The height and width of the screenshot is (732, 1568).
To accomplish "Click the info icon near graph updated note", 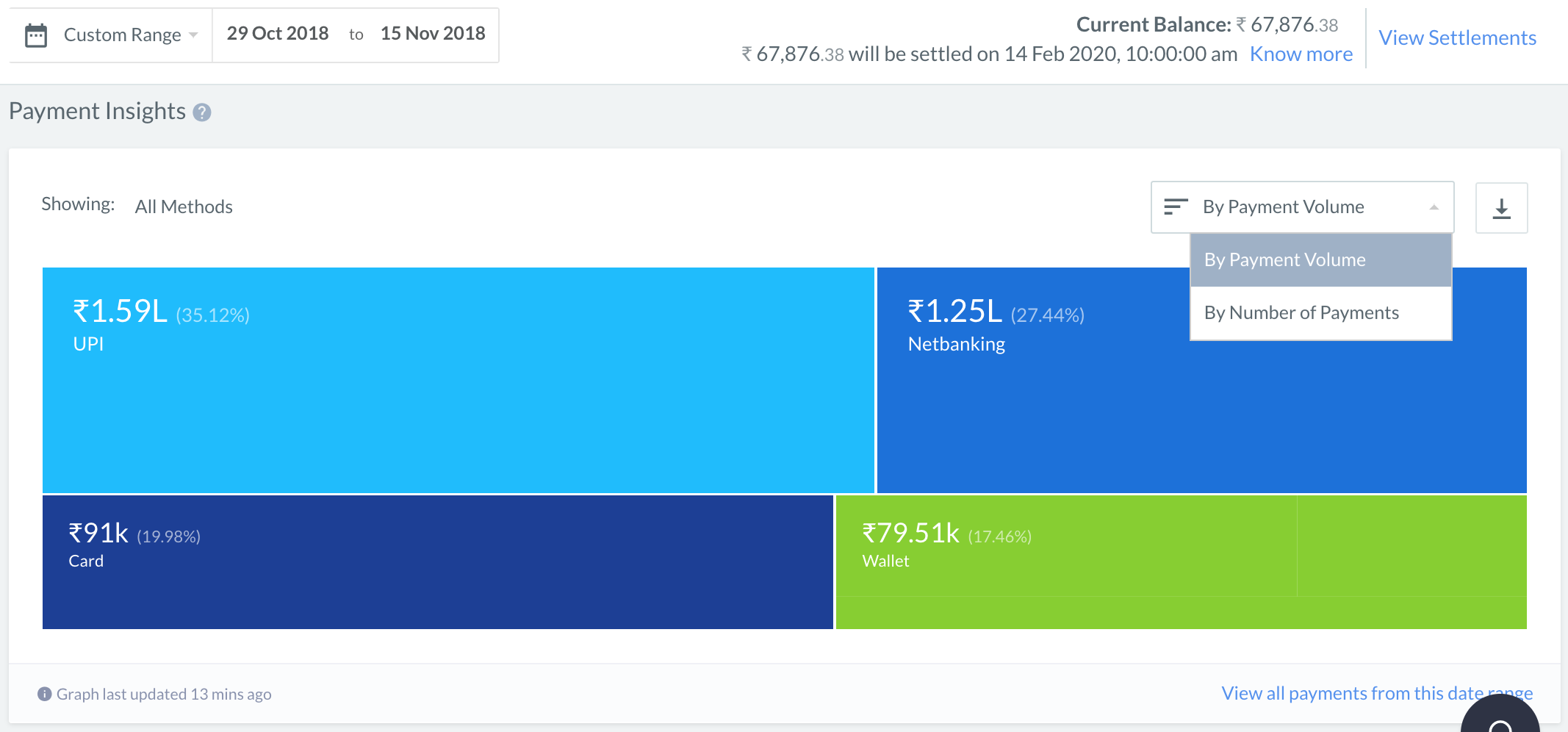I will click(45, 694).
